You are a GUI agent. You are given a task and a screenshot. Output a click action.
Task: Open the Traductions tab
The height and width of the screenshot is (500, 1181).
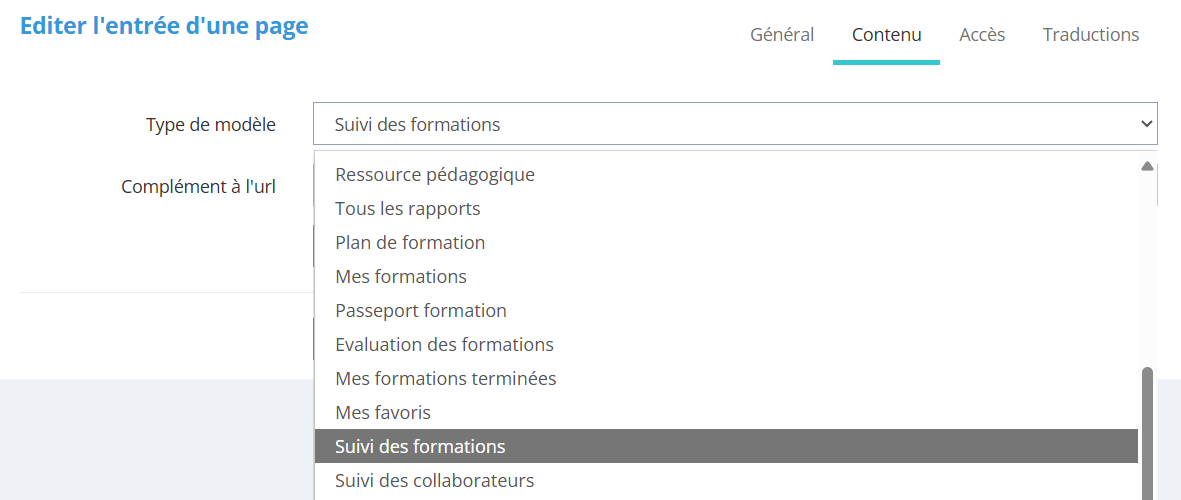point(1091,35)
